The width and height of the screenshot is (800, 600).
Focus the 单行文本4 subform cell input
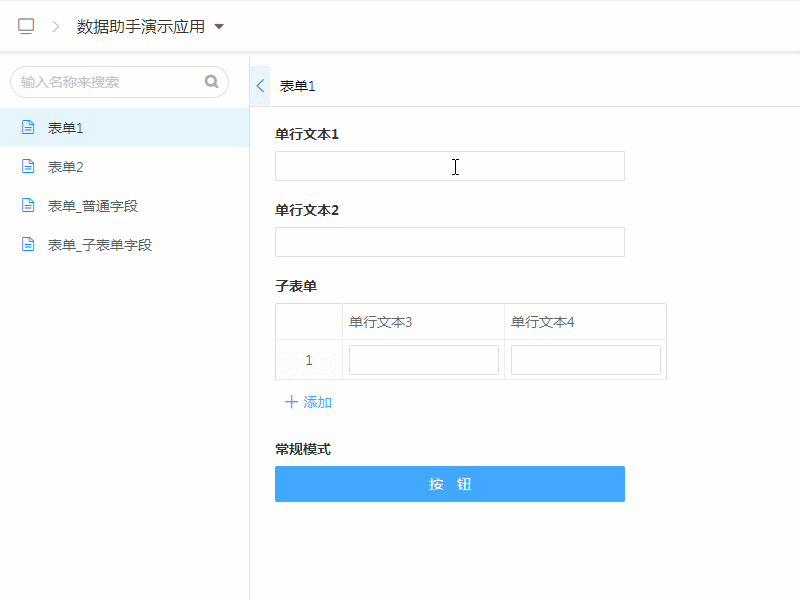tap(585, 360)
